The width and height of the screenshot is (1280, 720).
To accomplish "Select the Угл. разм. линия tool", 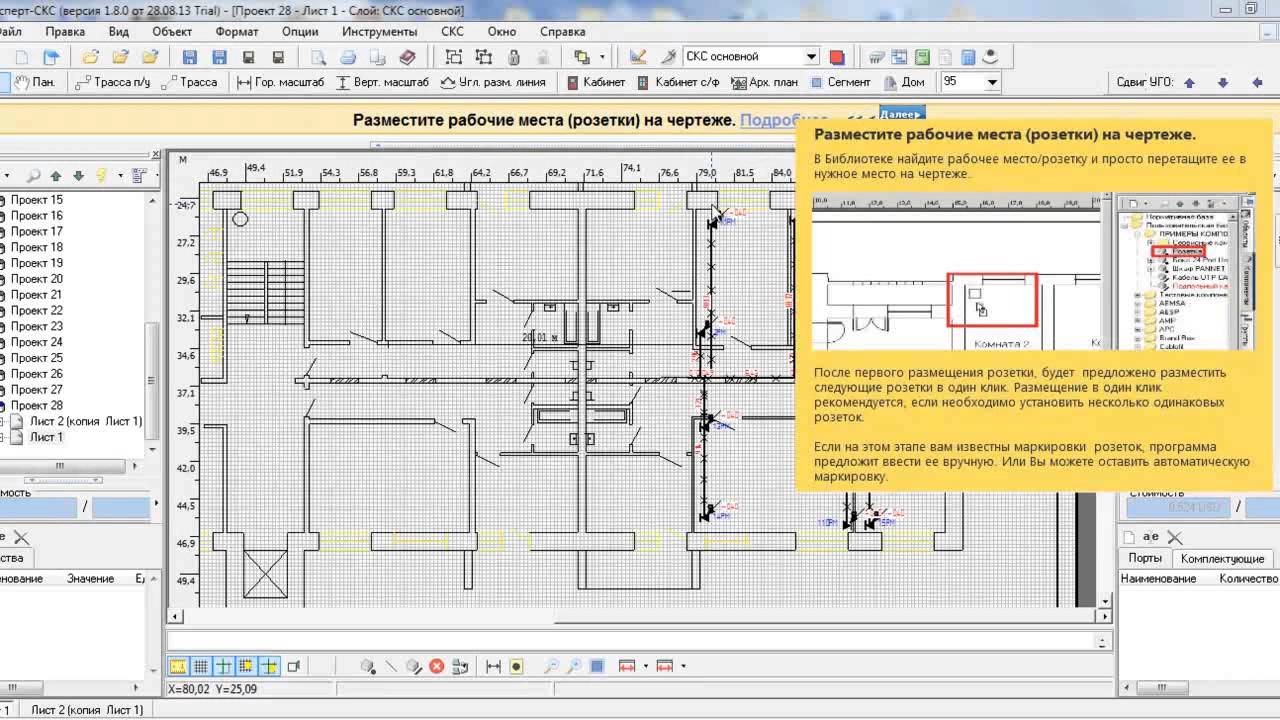I will 493,82.
